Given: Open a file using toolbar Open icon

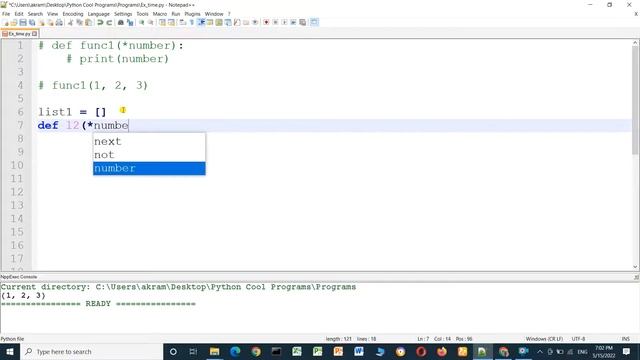Looking at the screenshot, I should [14, 22].
